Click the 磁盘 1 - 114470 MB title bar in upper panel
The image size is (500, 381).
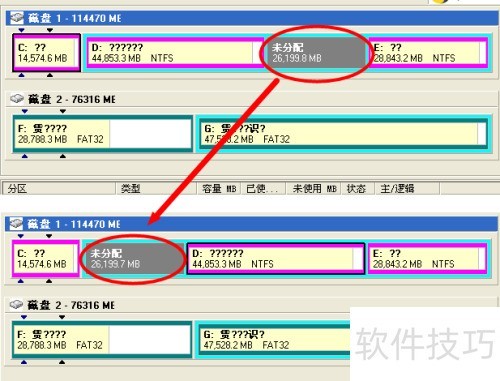click(252, 18)
